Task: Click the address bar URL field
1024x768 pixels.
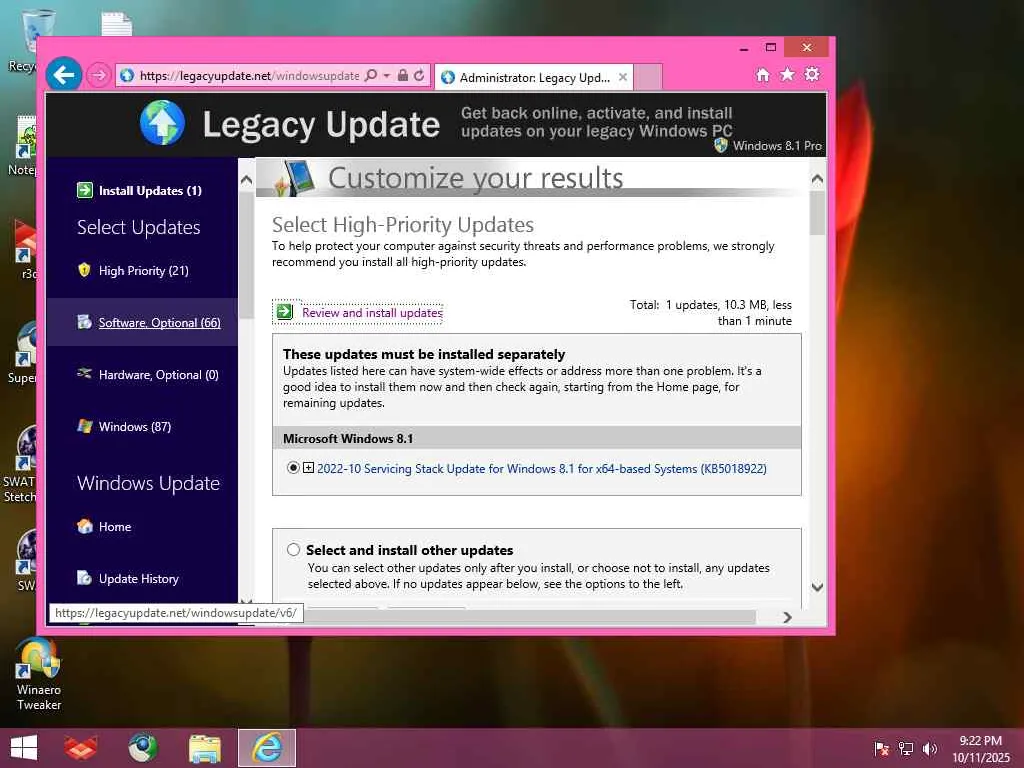Action: (x=249, y=76)
